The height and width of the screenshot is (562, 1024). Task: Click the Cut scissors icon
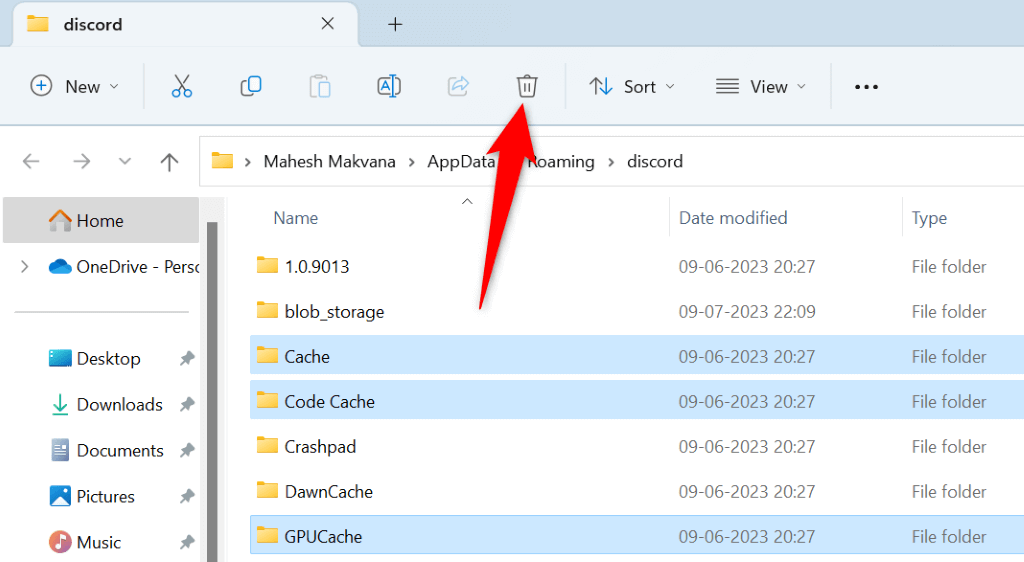tap(182, 86)
